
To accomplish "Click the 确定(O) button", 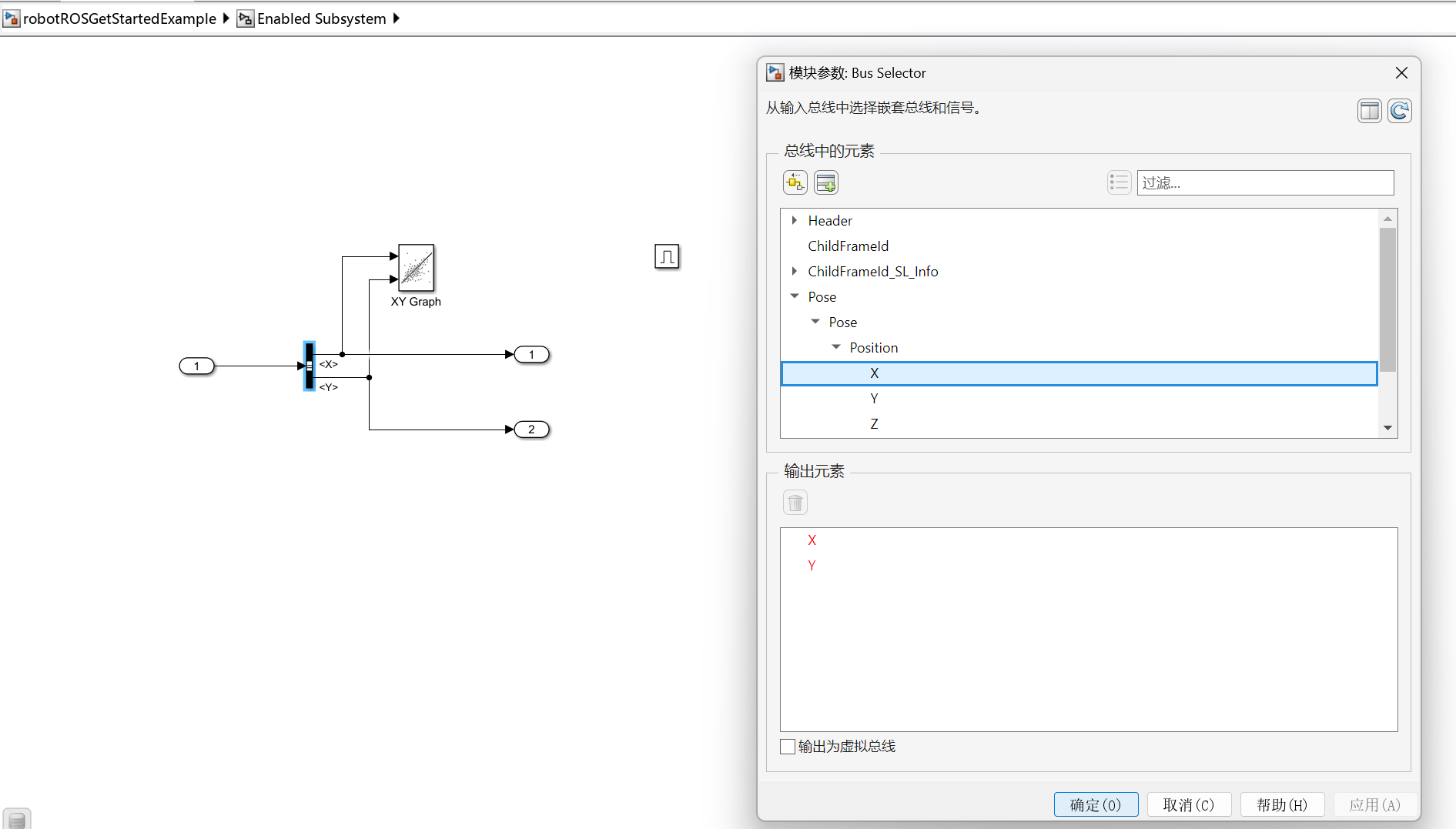I will 1096,804.
